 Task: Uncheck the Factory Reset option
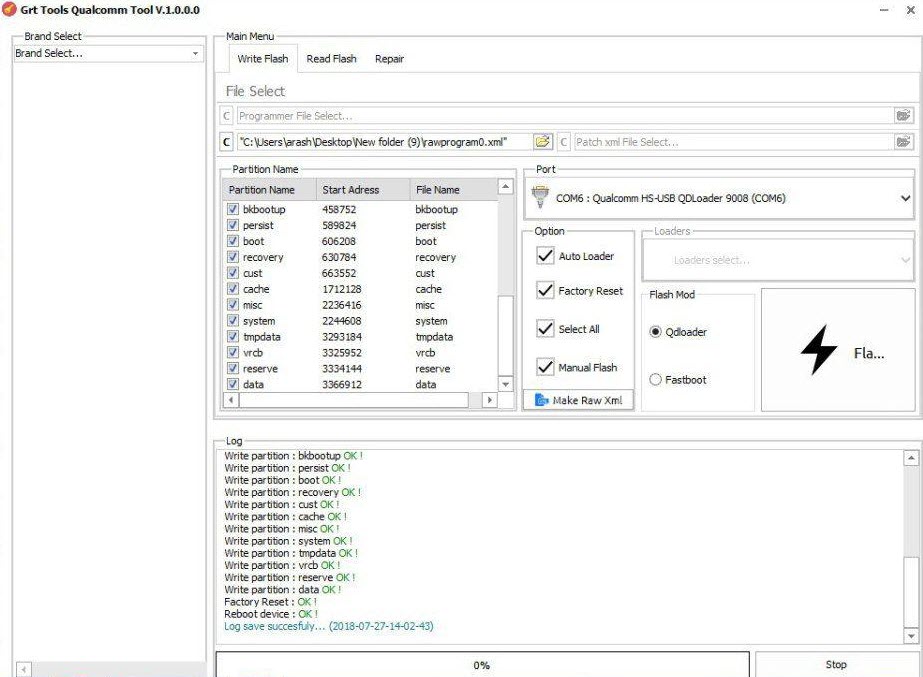click(x=545, y=291)
